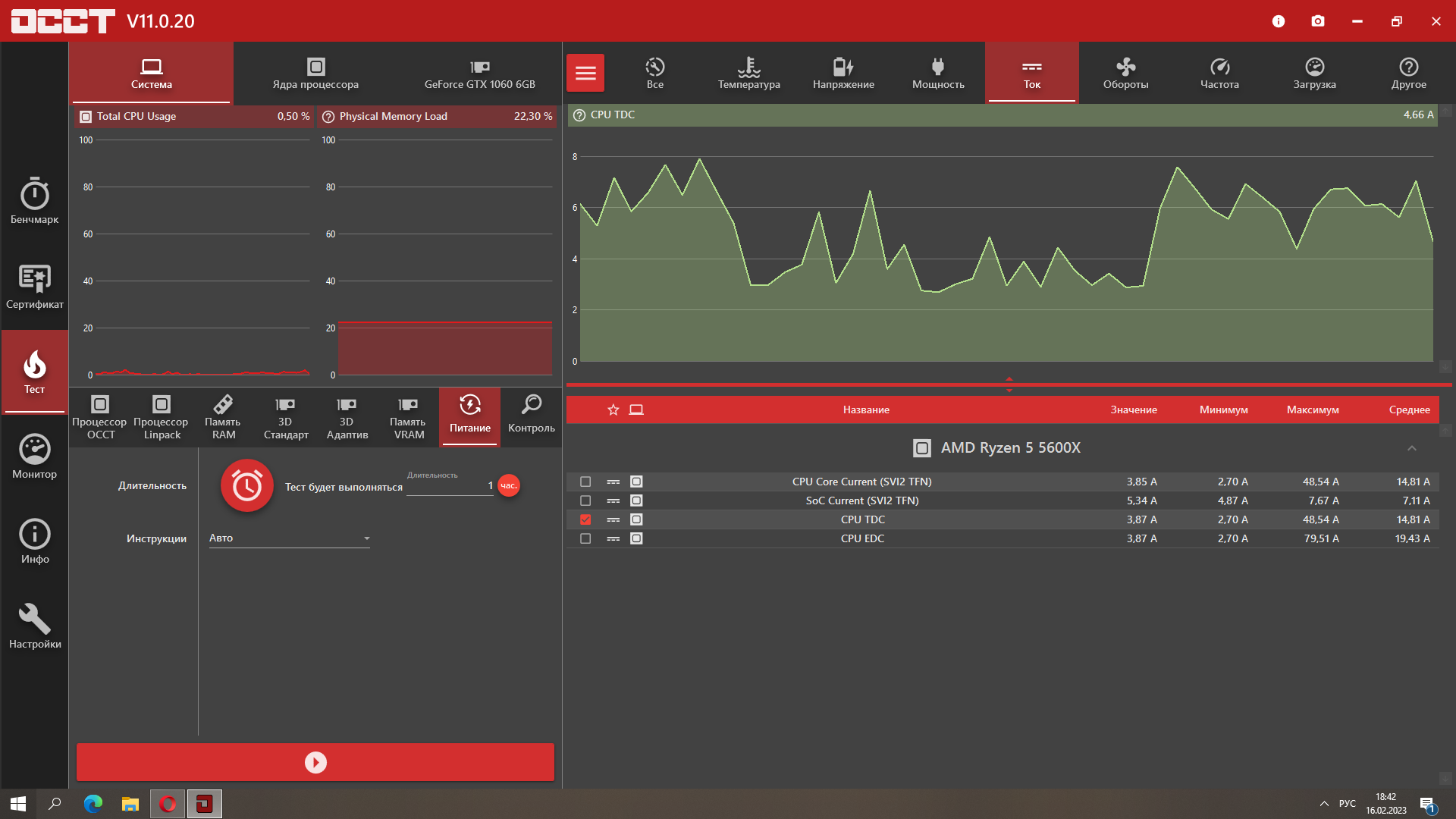Image resolution: width=1456 pixels, height=819 pixels.
Task: Click CPU Core Current graph line icon
Action: tap(613, 482)
